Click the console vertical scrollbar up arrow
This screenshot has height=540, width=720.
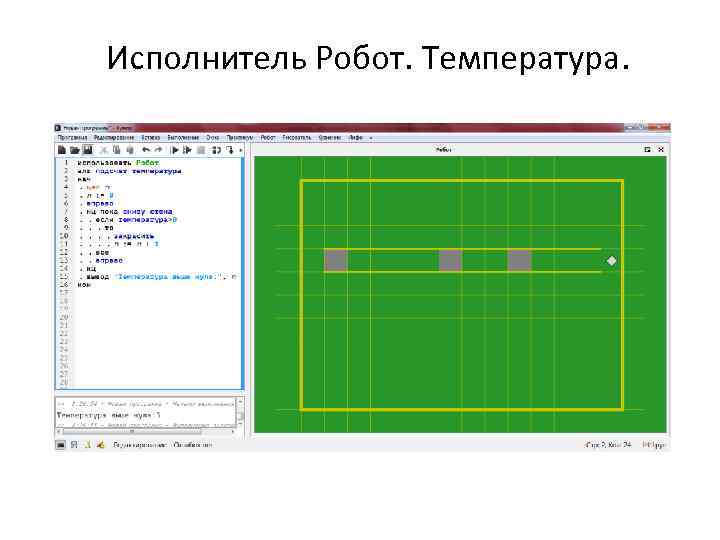click(x=240, y=402)
